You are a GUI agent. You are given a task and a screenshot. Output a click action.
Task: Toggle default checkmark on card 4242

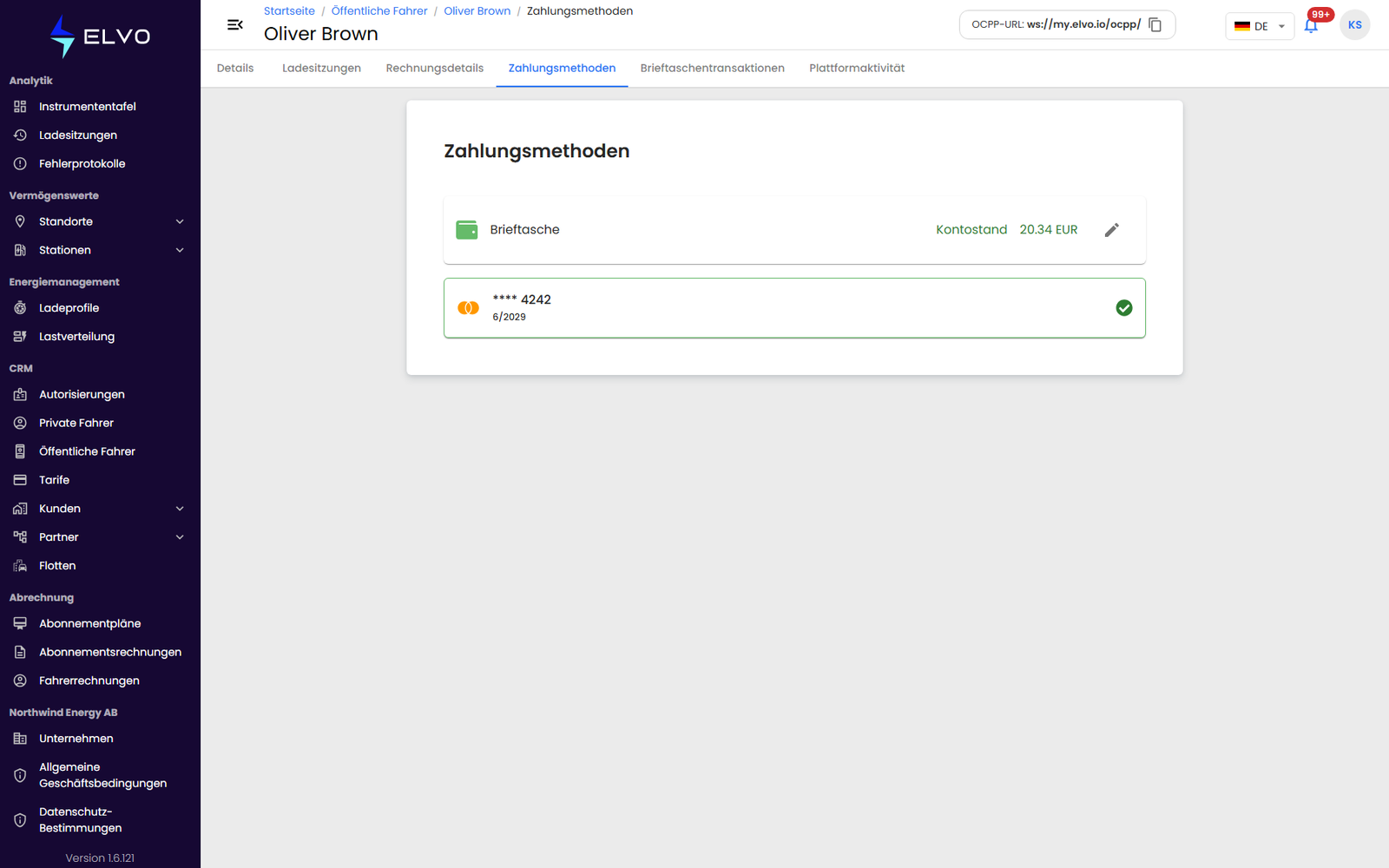1123,308
